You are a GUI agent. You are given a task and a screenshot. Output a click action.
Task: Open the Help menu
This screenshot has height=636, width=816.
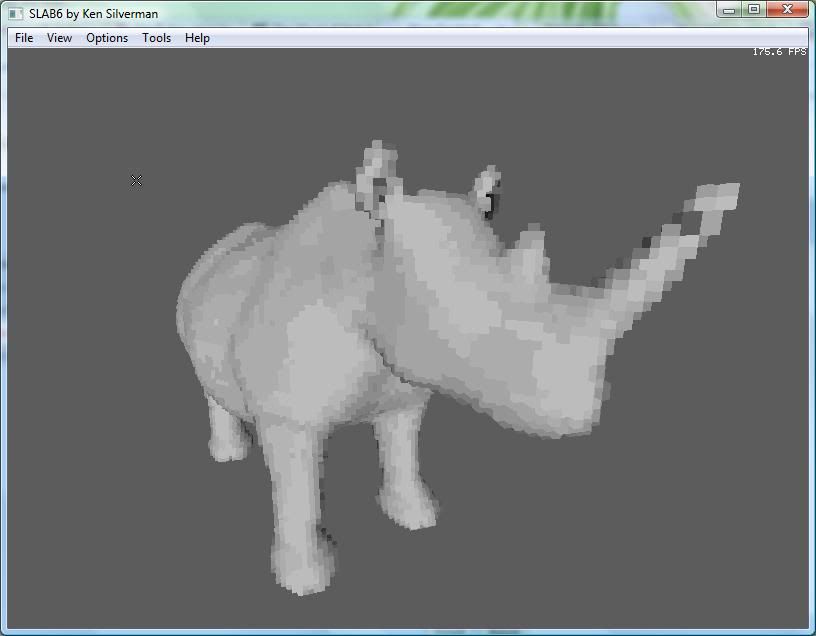tap(197, 38)
